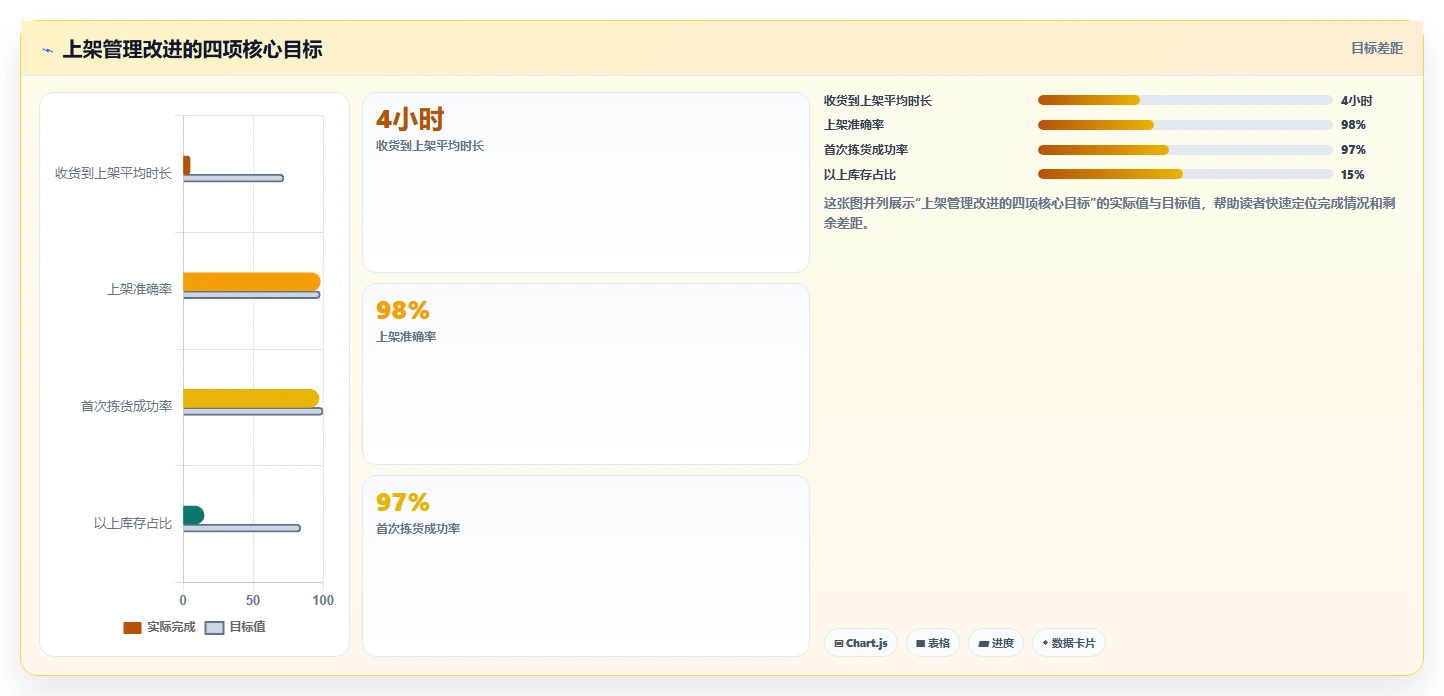Click the orange 实际完成 legend swatch
This screenshot has width=1444, height=696.
click(x=132, y=627)
